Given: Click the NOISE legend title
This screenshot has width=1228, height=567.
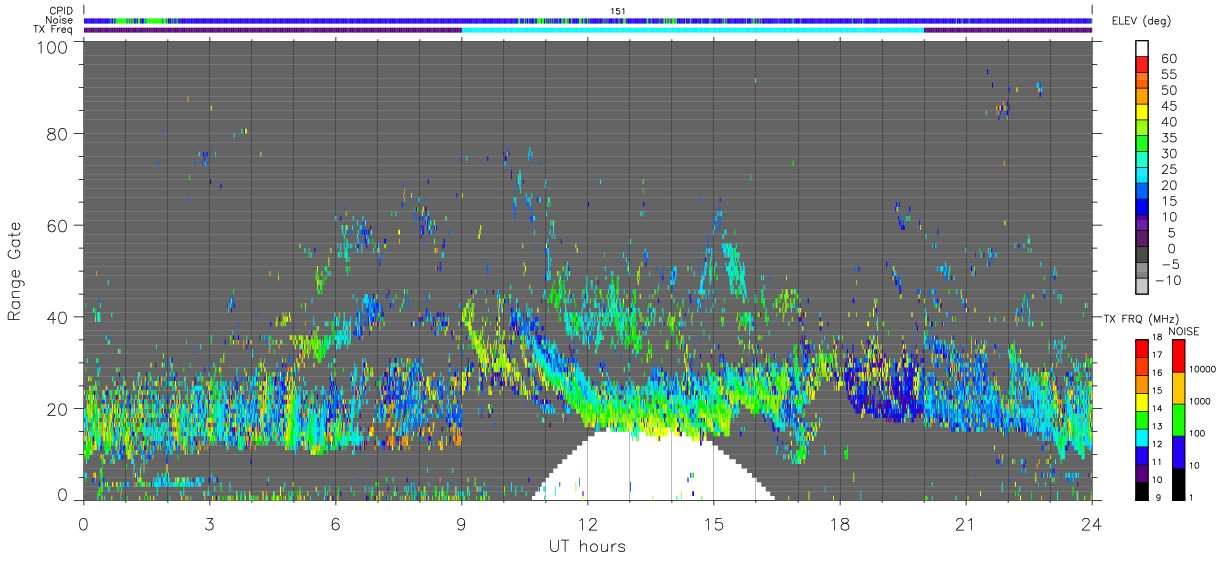Looking at the screenshot, I should click(x=1182, y=330).
